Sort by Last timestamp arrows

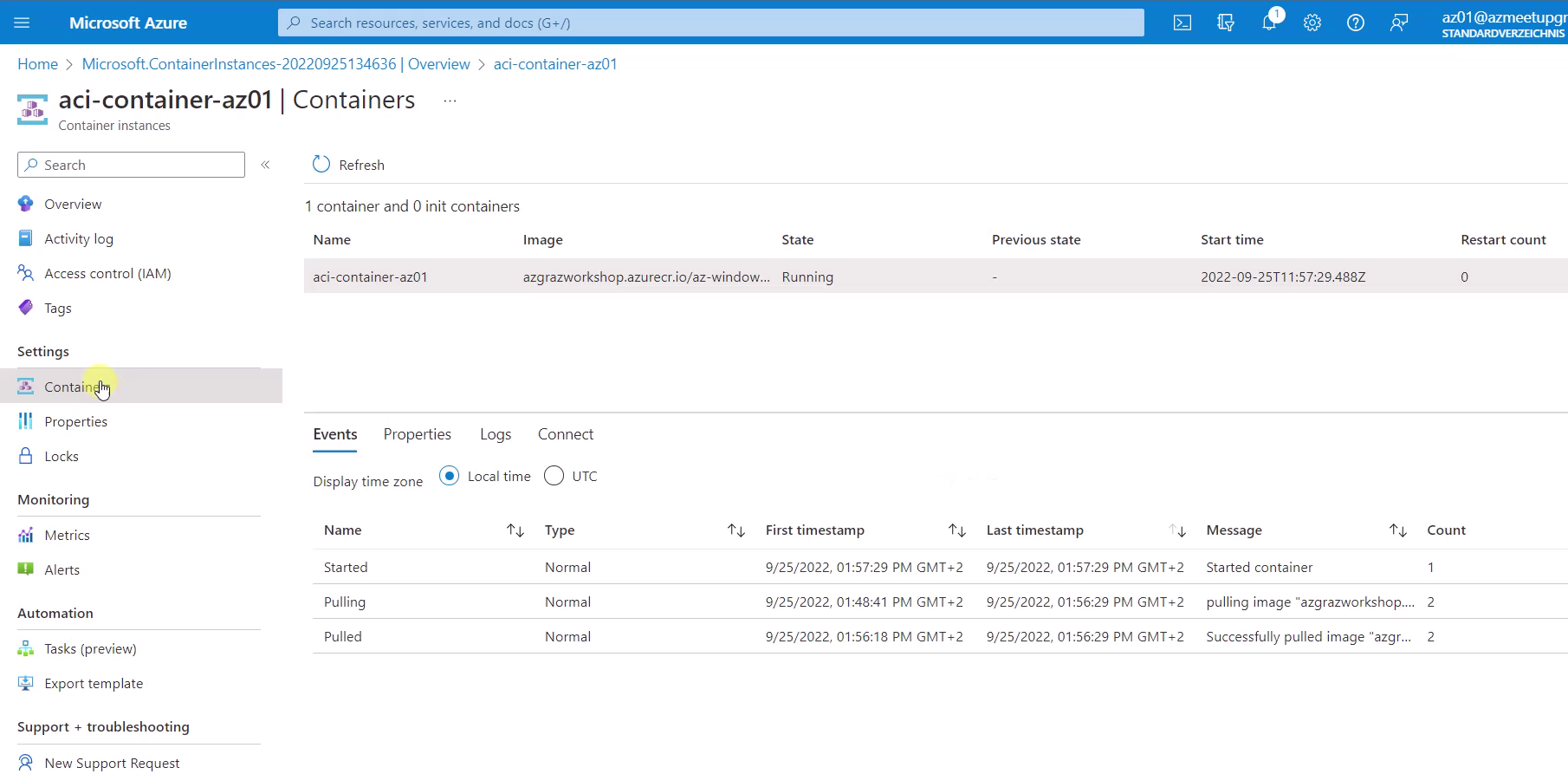pos(1177,530)
